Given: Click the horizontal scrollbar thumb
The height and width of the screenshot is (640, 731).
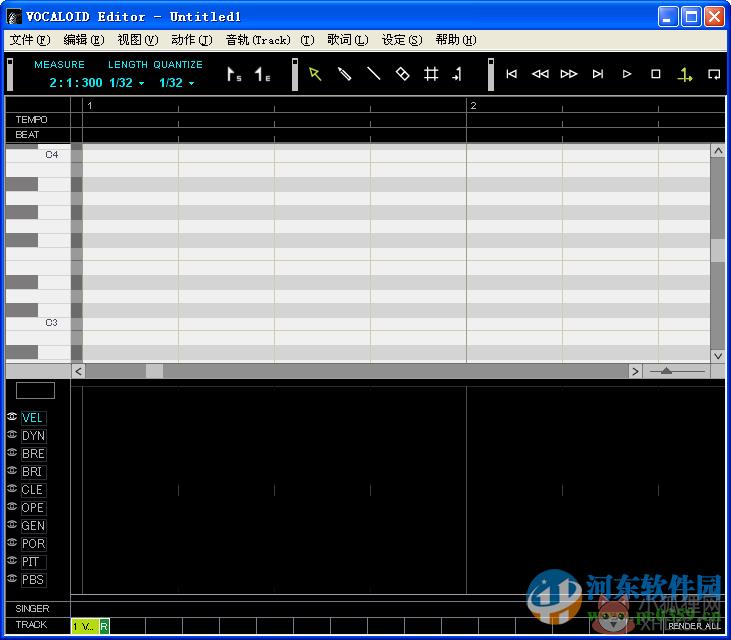Looking at the screenshot, I should coord(154,372).
